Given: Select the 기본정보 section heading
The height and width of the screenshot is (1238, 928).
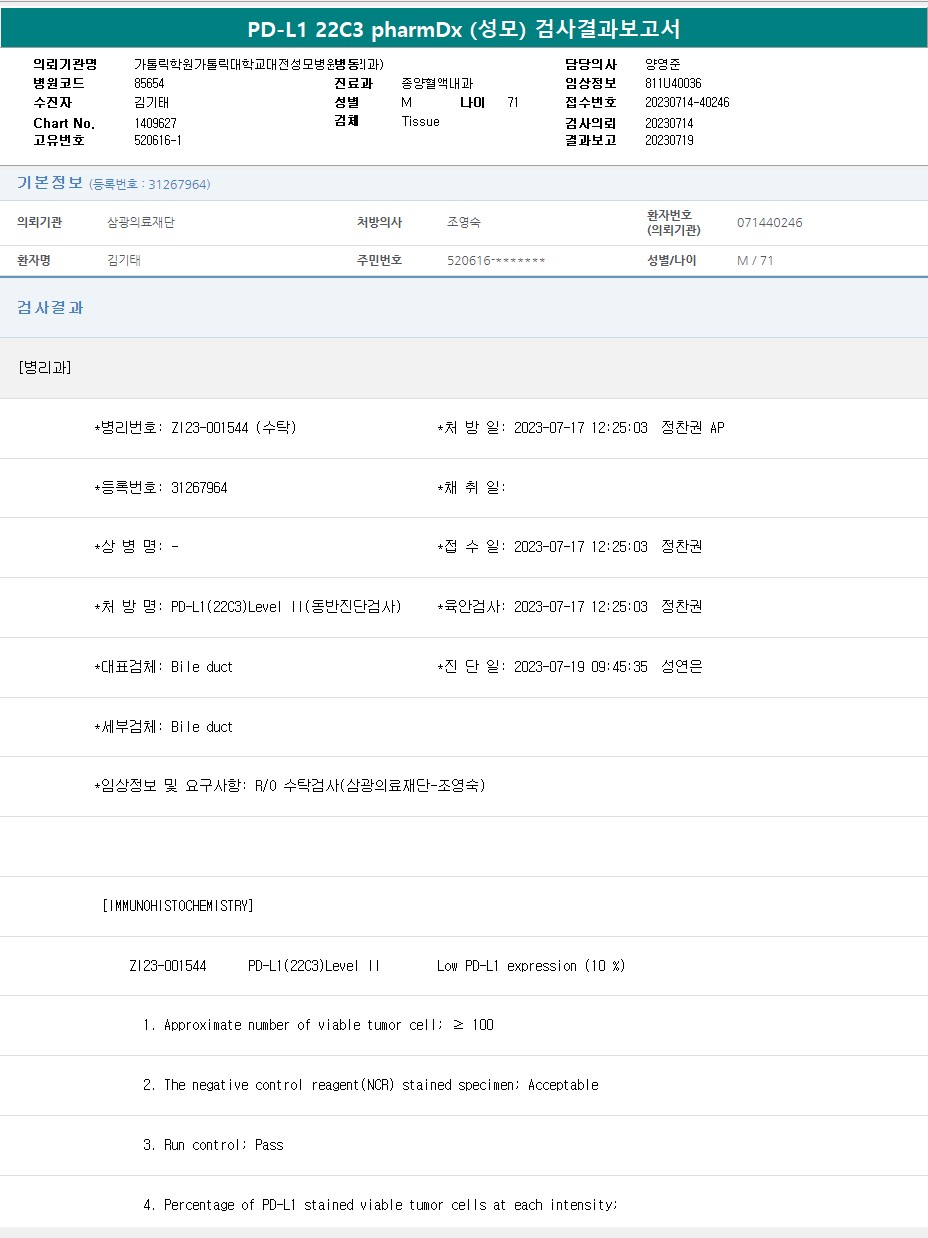Looking at the screenshot, I should point(50,183).
